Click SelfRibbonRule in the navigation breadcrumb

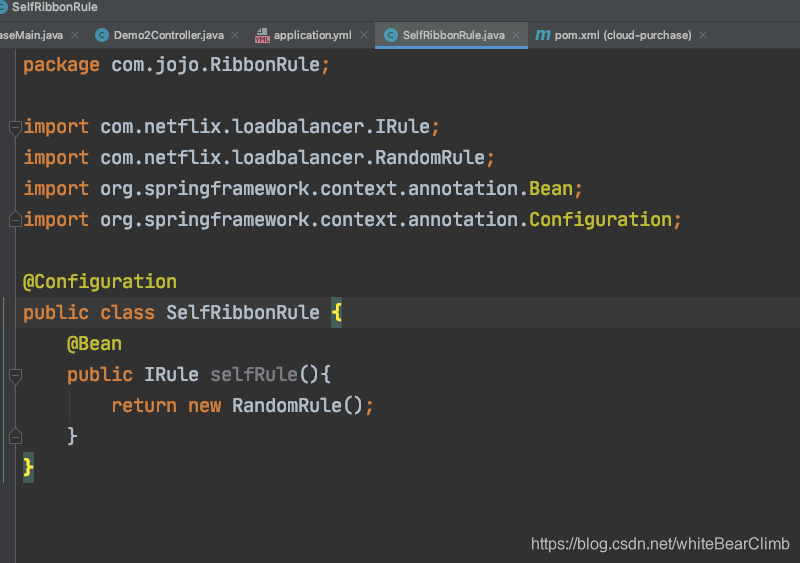click(x=55, y=7)
